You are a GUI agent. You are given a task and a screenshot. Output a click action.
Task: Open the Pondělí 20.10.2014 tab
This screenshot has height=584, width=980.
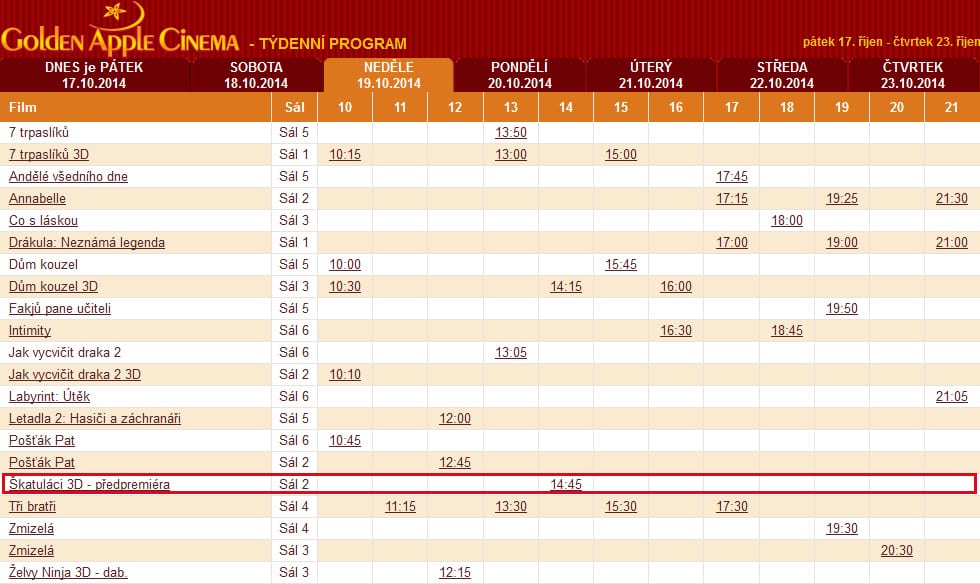pos(519,75)
